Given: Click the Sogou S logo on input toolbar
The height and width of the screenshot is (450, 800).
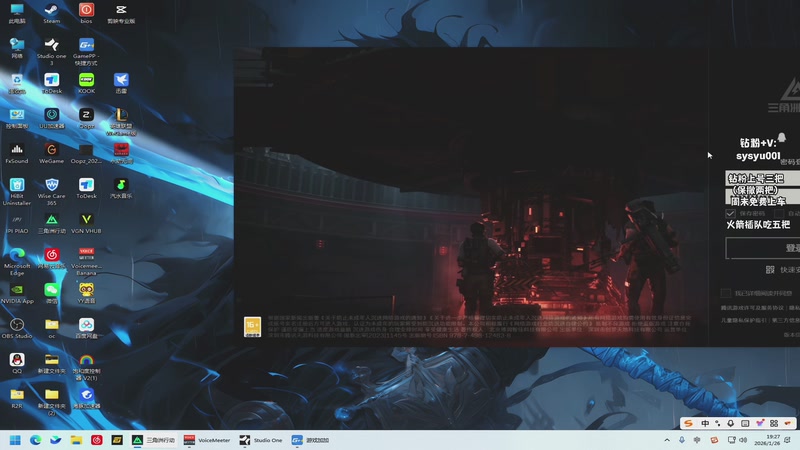Looking at the screenshot, I should [688, 423].
